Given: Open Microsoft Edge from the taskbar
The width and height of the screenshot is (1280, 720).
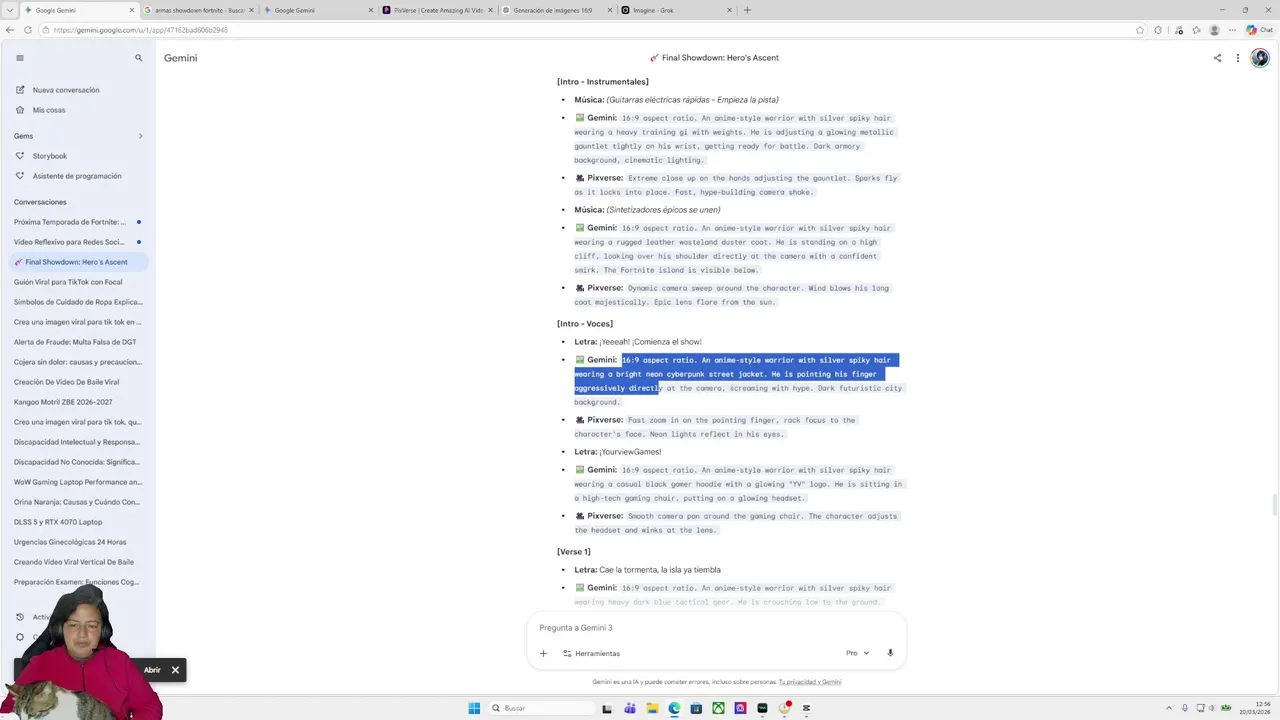Looking at the screenshot, I should click(x=674, y=708).
